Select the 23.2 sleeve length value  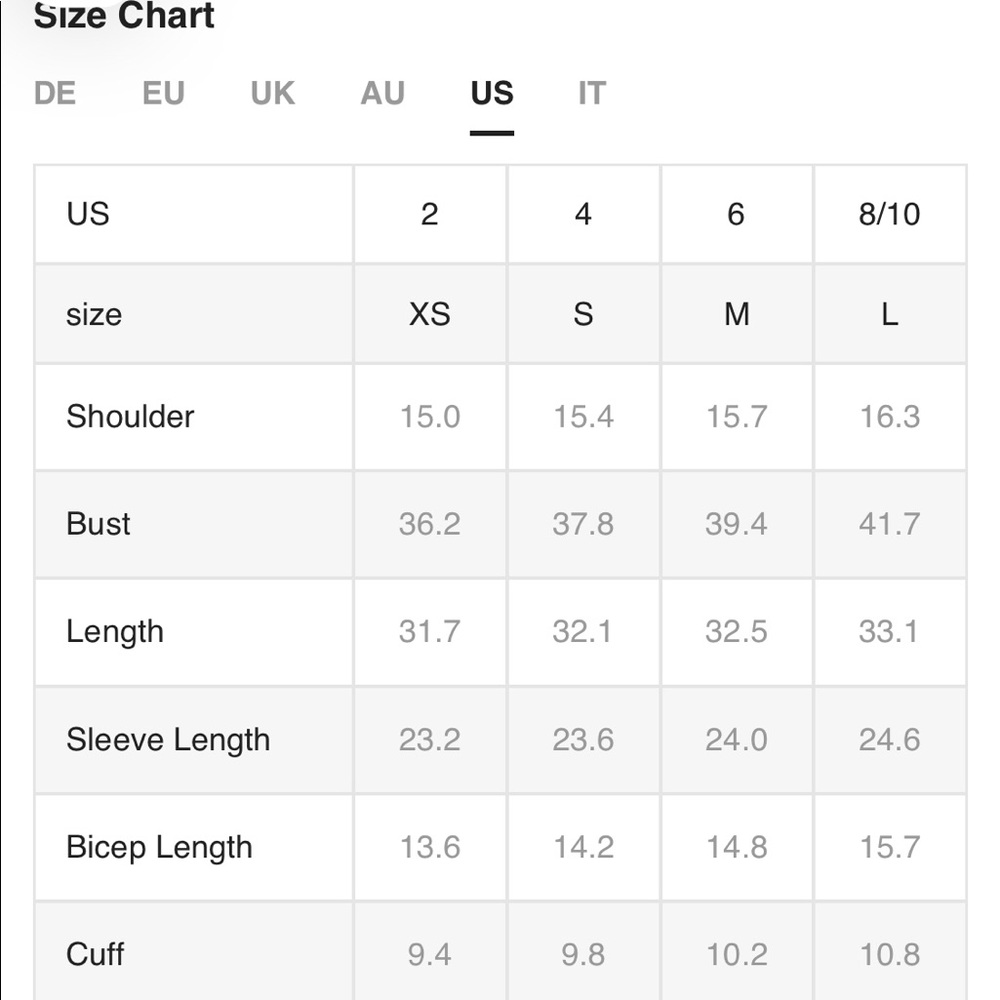(x=429, y=740)
